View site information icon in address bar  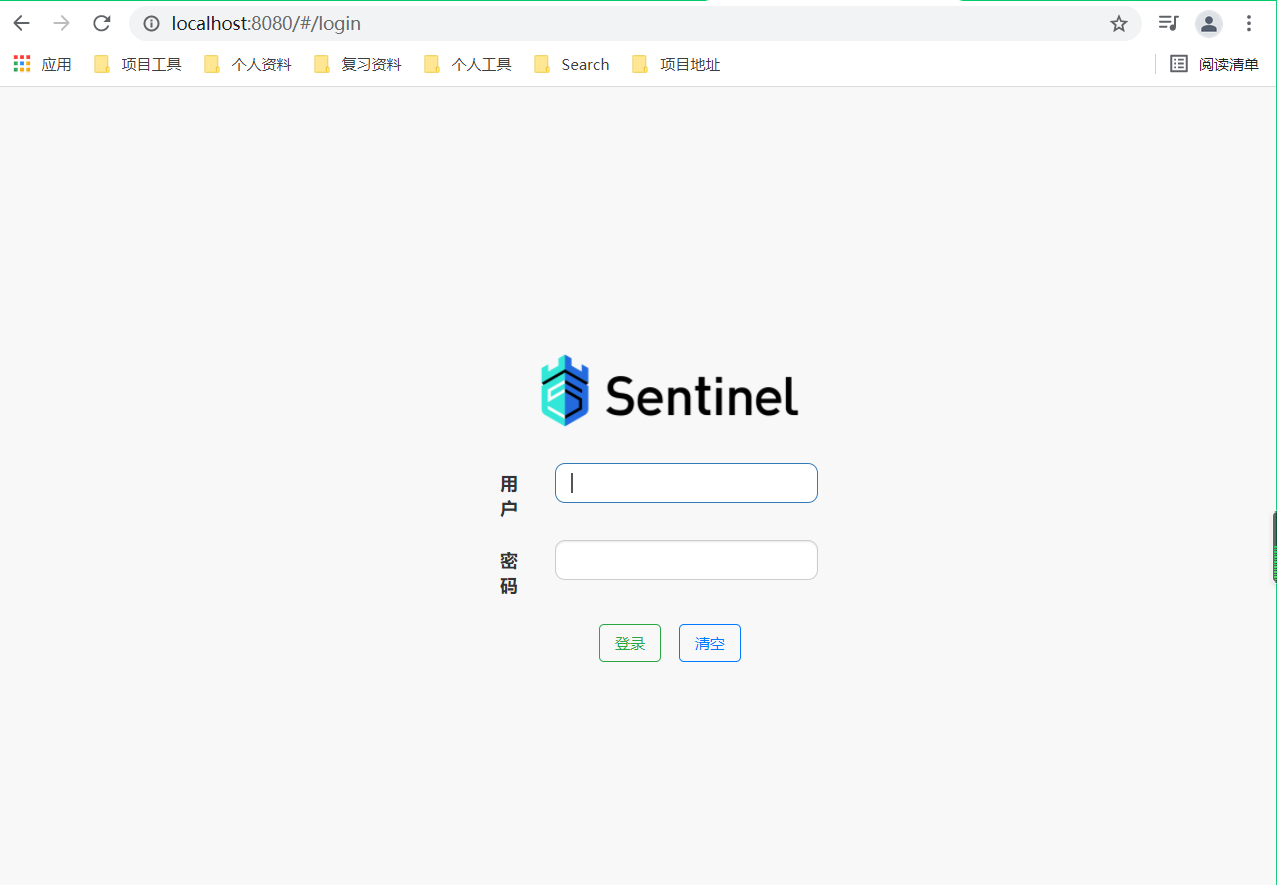[151, 23]
